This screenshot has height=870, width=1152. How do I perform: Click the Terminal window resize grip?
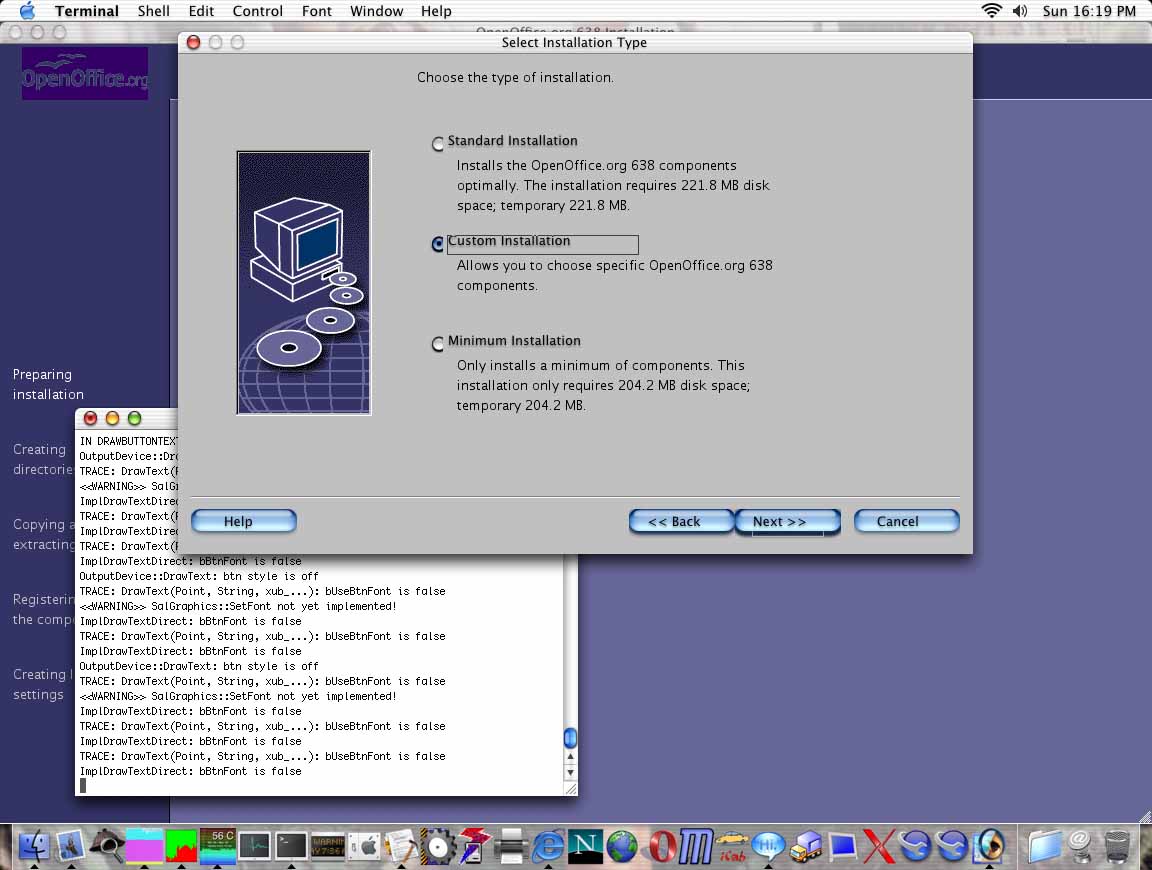click(x=570, y=788)
